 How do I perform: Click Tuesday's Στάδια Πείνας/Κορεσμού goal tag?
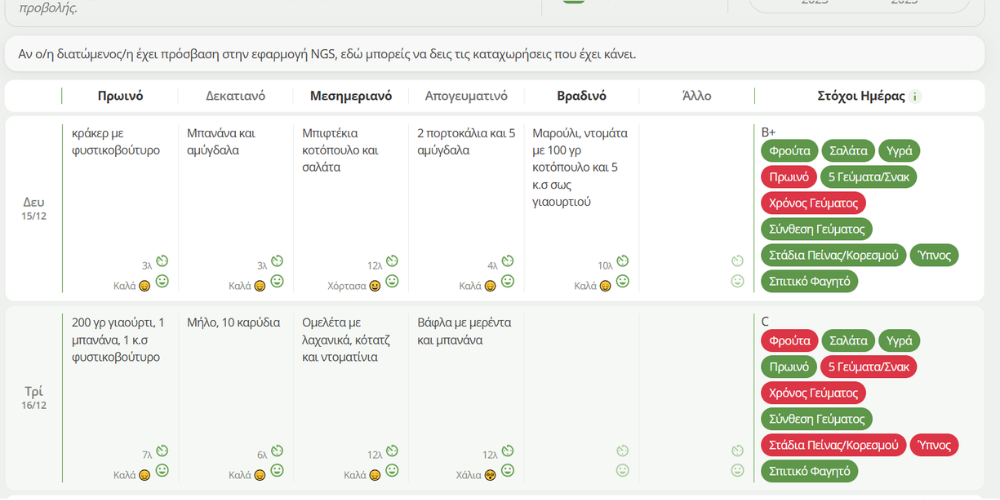pyautogui.click(x=832, y=444)
